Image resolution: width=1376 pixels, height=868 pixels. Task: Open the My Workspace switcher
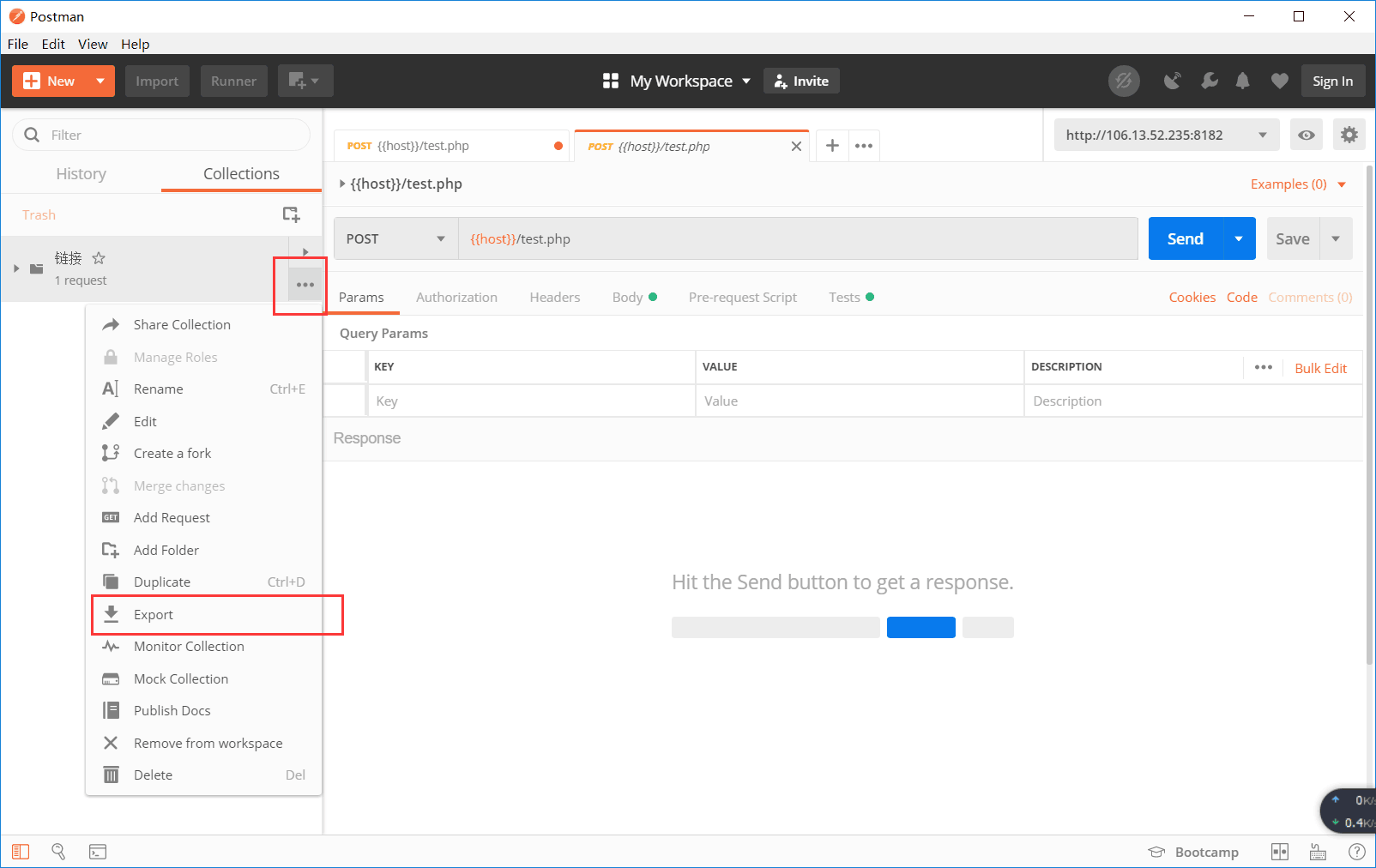pos(677,81)
